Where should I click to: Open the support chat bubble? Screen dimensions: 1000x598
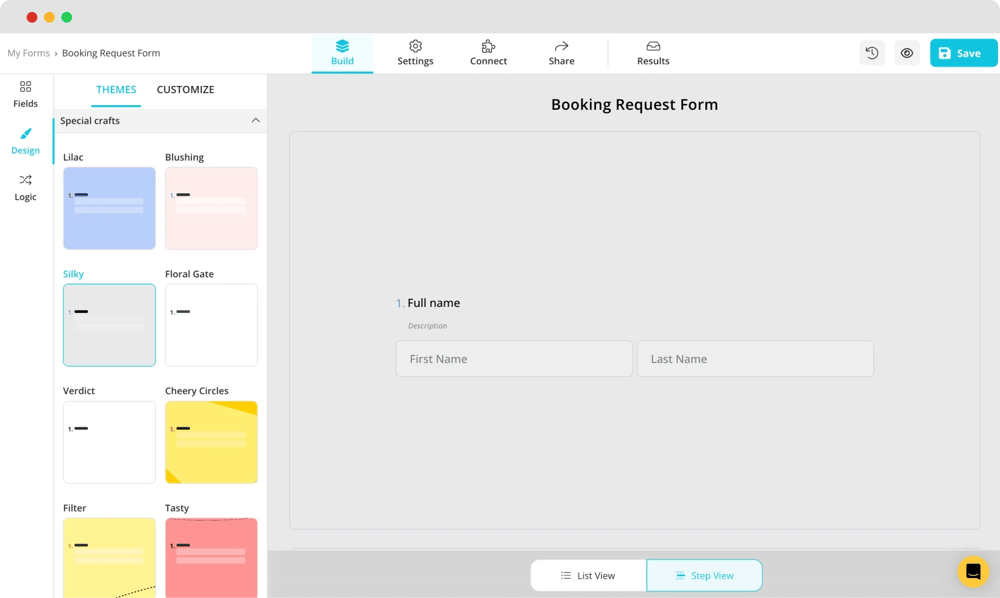pos(972,571)
